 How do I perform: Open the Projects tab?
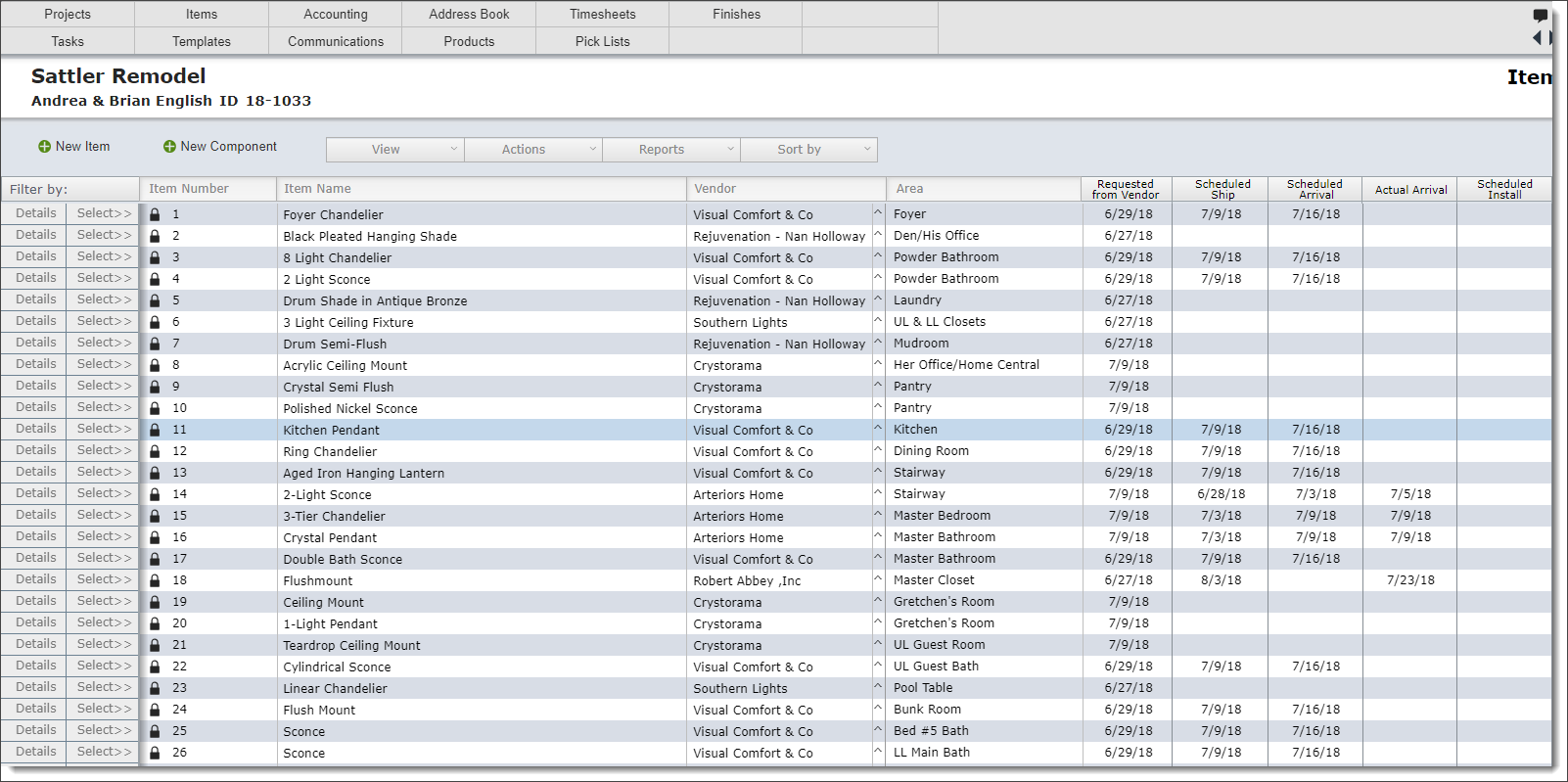tap(68, 15)
